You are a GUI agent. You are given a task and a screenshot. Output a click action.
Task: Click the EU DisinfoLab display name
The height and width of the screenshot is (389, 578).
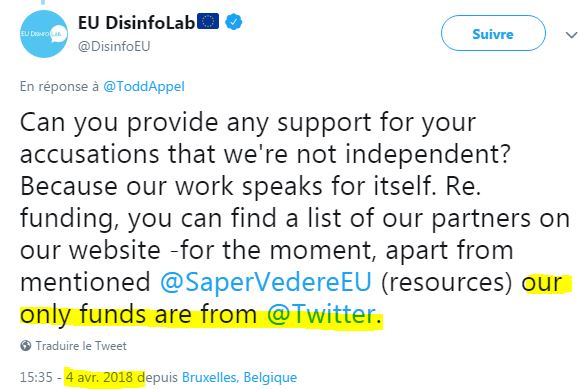tap(136, 23)
